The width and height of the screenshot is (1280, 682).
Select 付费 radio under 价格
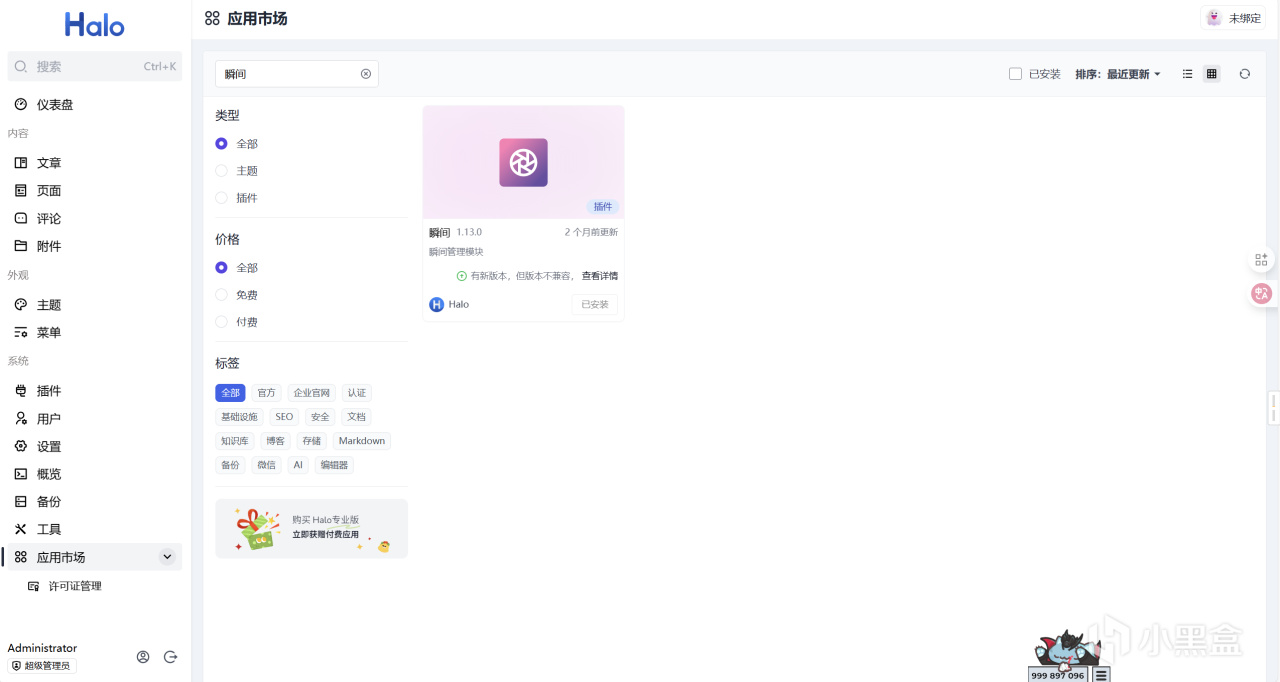tap(222, 322)
